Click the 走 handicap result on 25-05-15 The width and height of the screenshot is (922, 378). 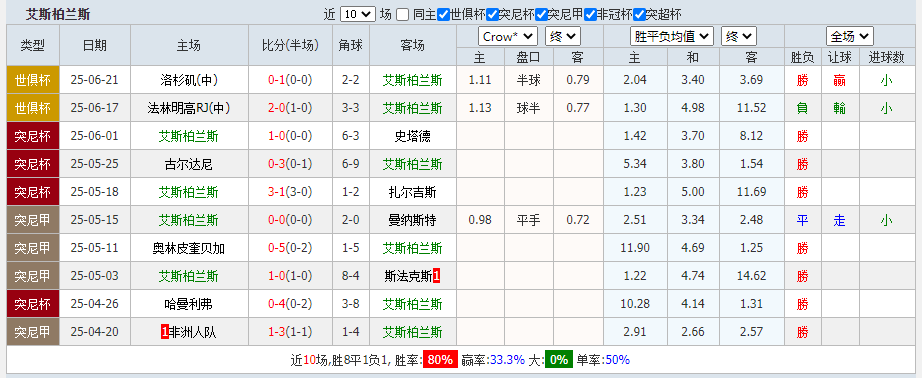(x=839, y=220)
